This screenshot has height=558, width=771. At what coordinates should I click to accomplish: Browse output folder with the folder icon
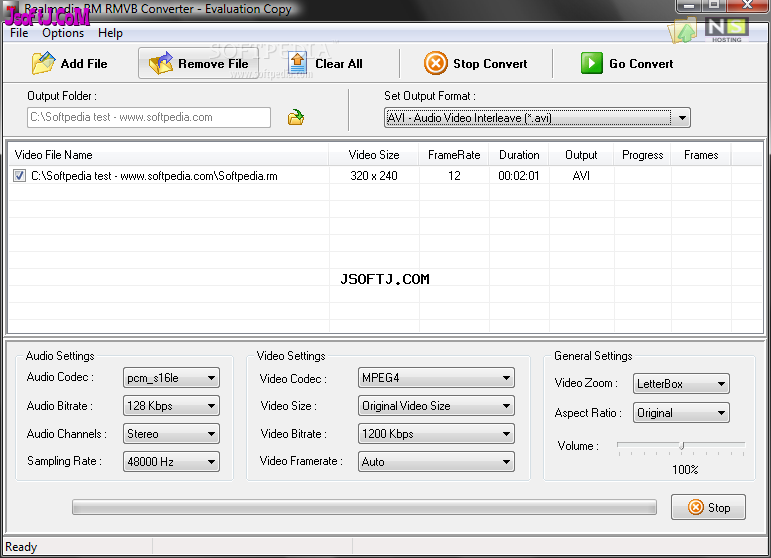[x=296, y=117]
